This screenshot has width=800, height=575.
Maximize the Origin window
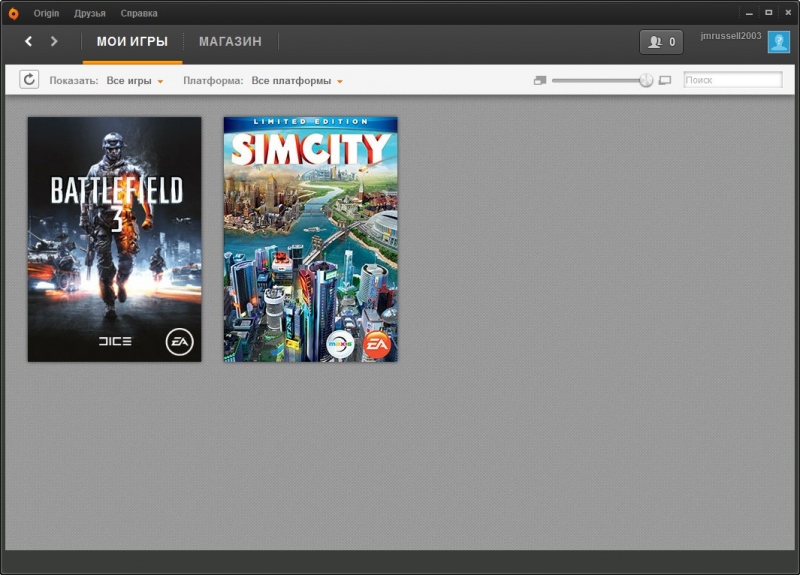(x=768, y=13)
